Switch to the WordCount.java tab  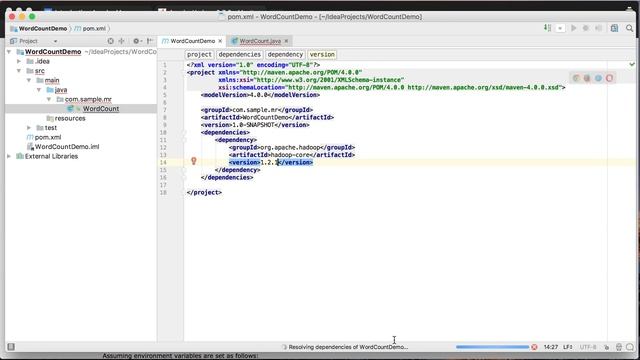click(260, 41)
